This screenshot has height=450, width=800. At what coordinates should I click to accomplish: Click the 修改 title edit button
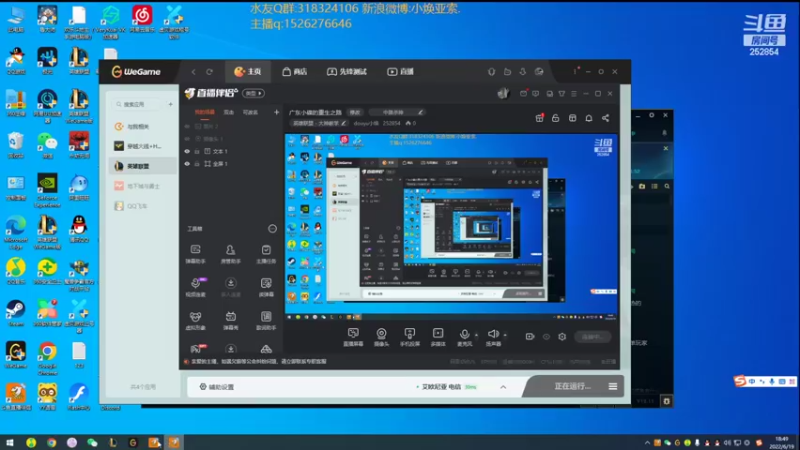[x=355, y=112]
